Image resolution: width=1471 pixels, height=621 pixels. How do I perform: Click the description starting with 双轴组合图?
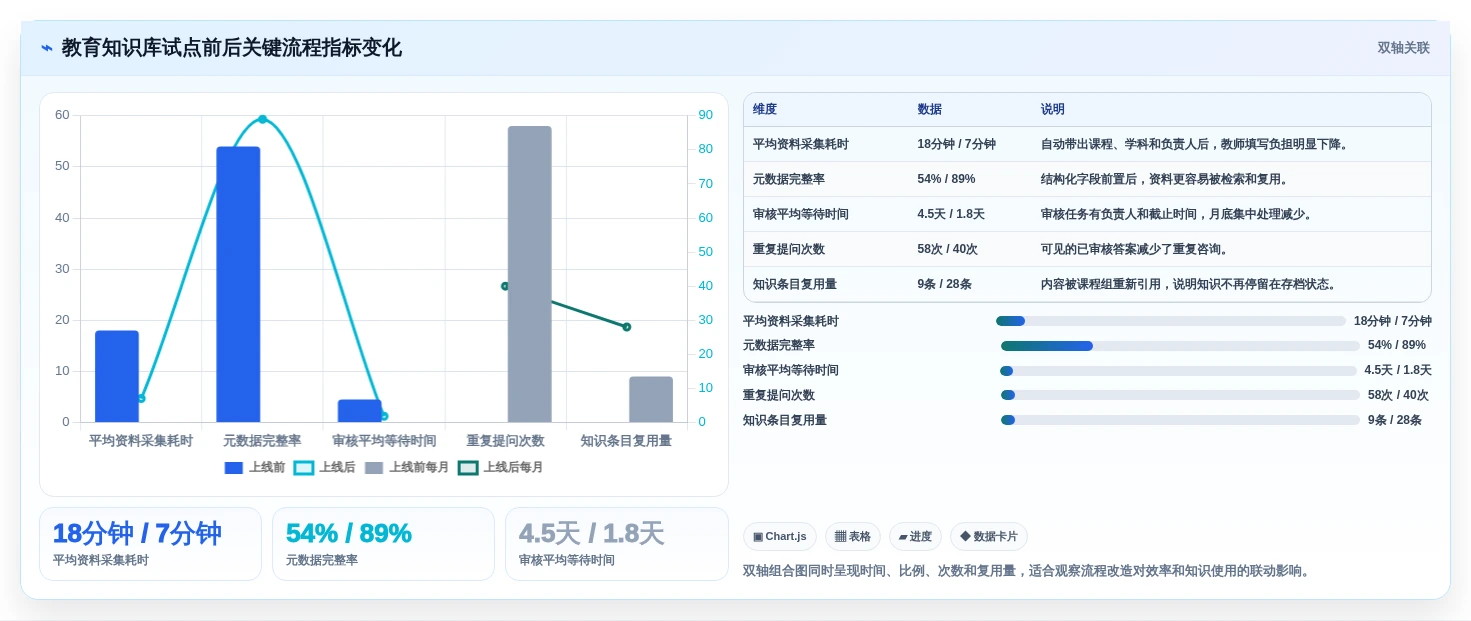coord(1027,571)
